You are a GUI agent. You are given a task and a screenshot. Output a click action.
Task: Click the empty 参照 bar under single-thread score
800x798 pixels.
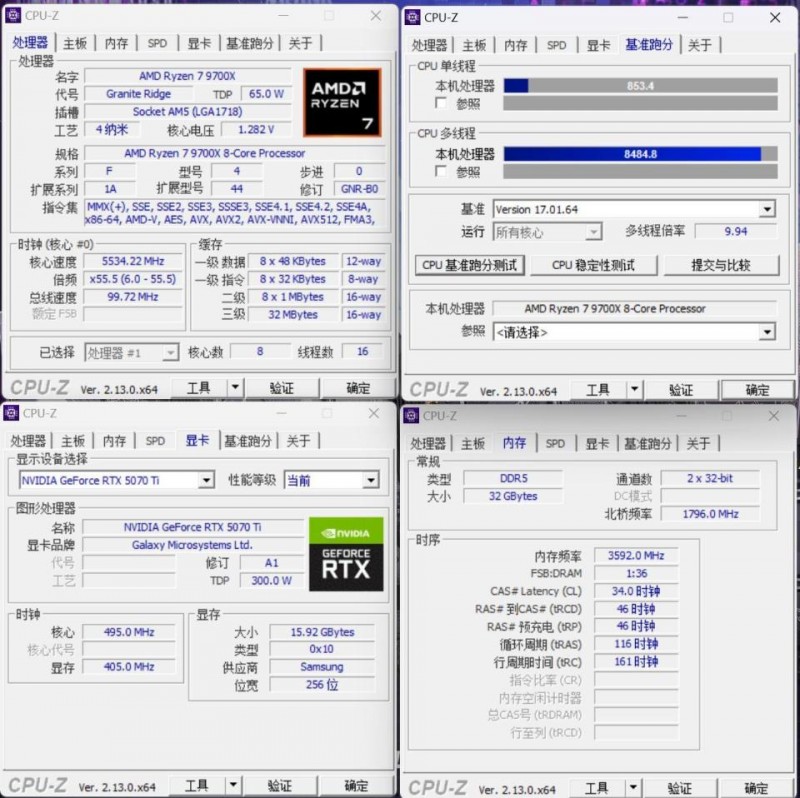pos(640,103)
